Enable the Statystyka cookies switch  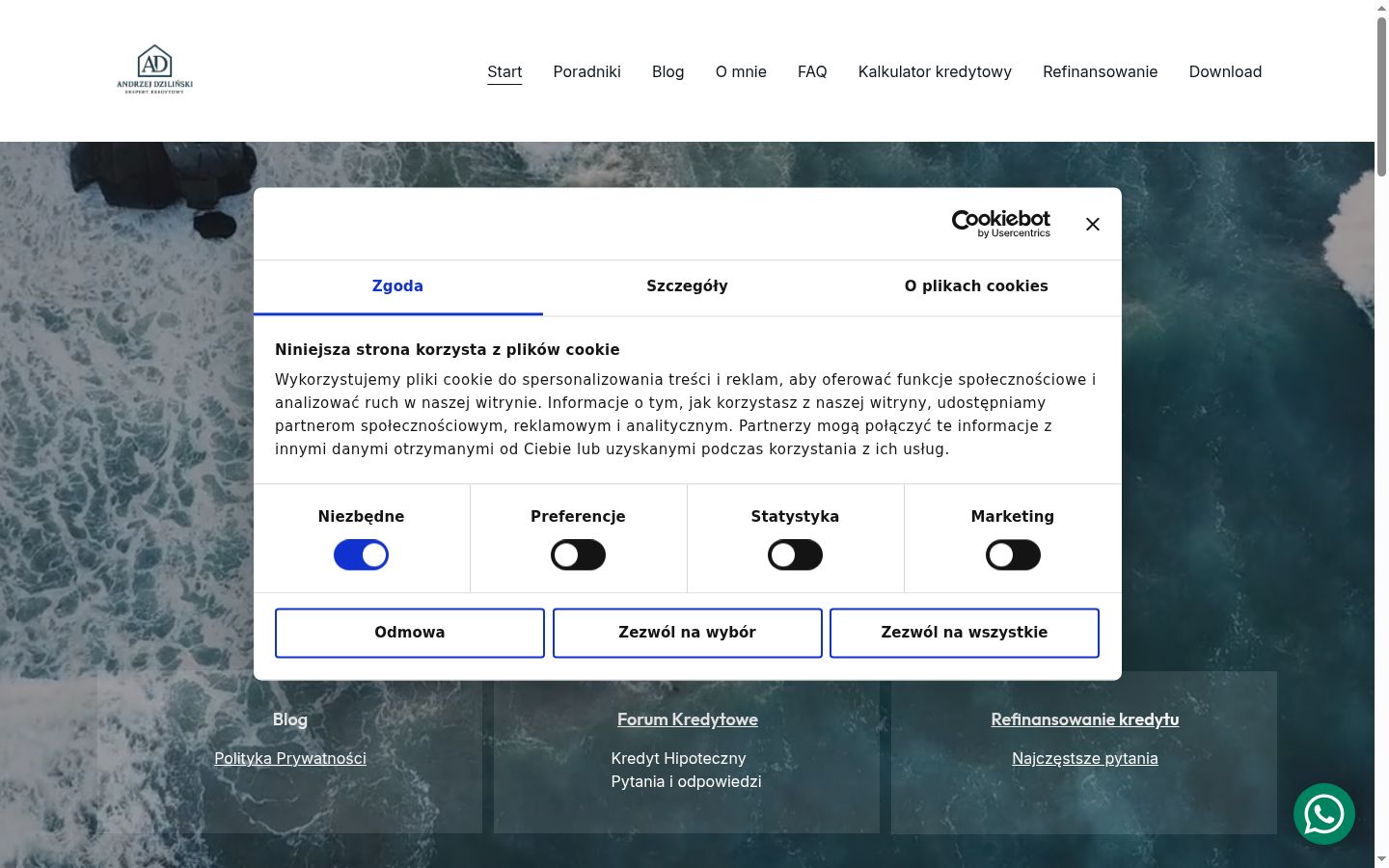(795, 556)
